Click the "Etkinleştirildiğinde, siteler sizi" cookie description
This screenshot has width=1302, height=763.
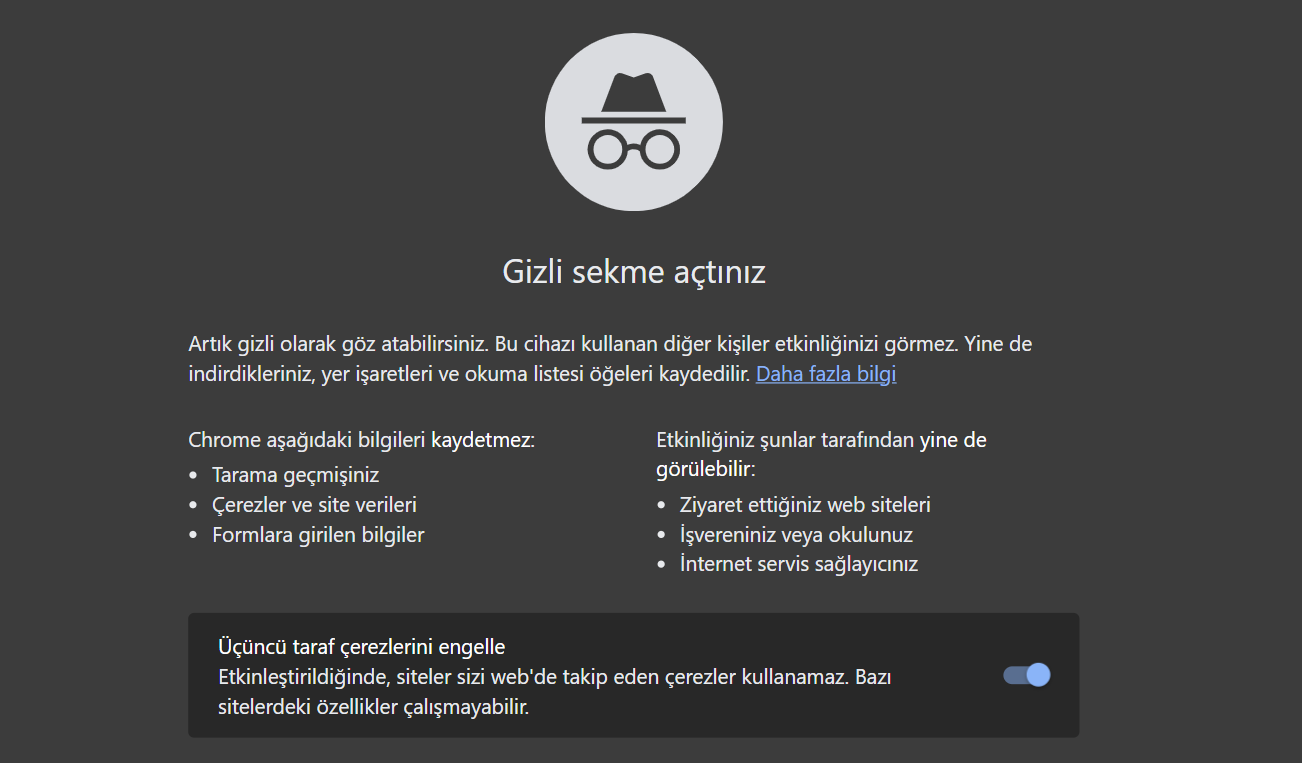(555, 692)
